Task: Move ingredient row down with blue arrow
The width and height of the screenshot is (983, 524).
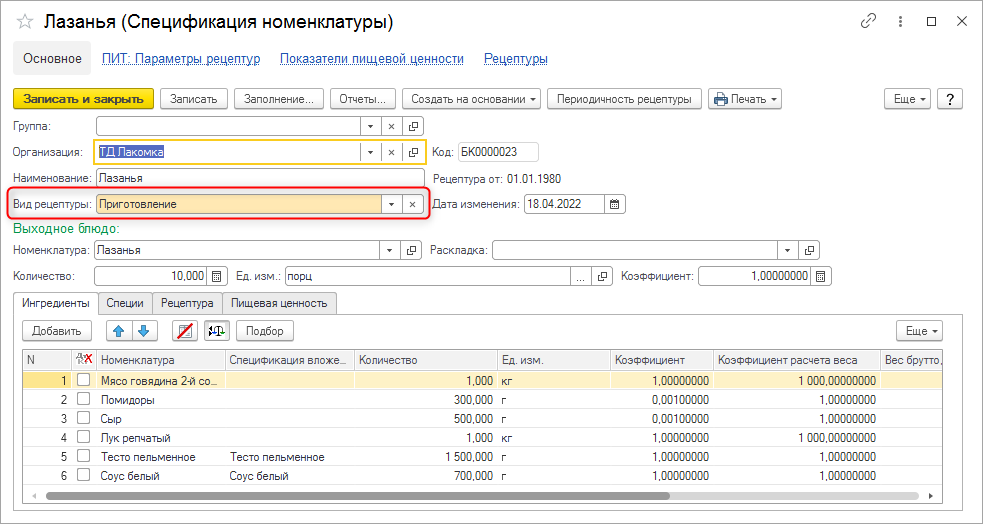Action: [x=143, y=331]
